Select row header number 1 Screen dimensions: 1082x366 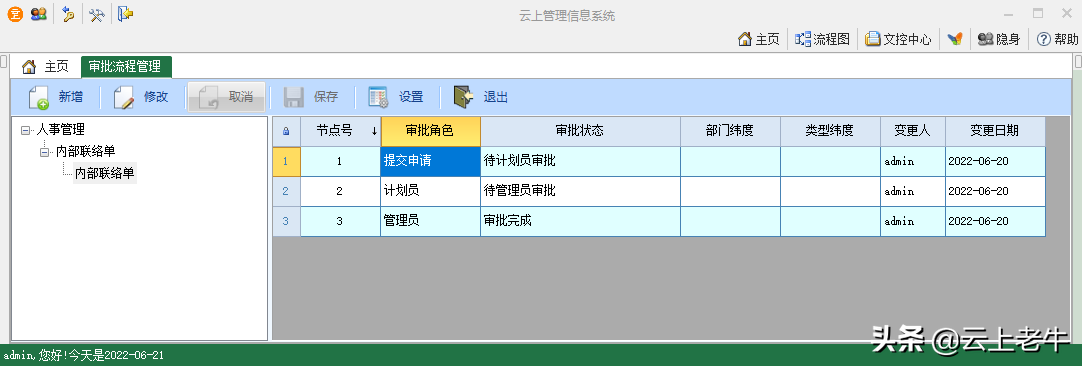click(286, 162)
